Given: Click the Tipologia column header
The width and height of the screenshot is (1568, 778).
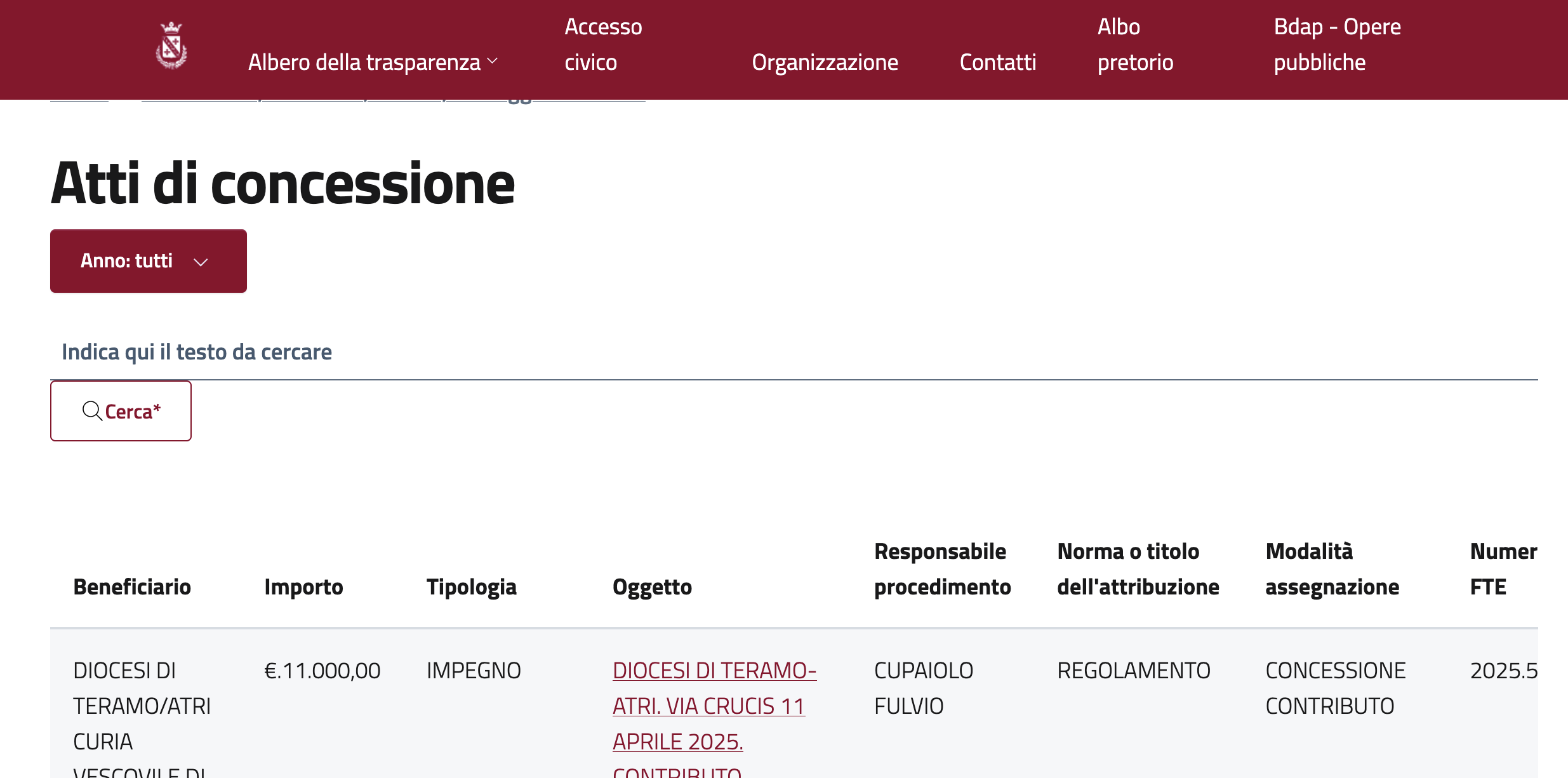Looking at the screenshot, I should click(471, 587).
